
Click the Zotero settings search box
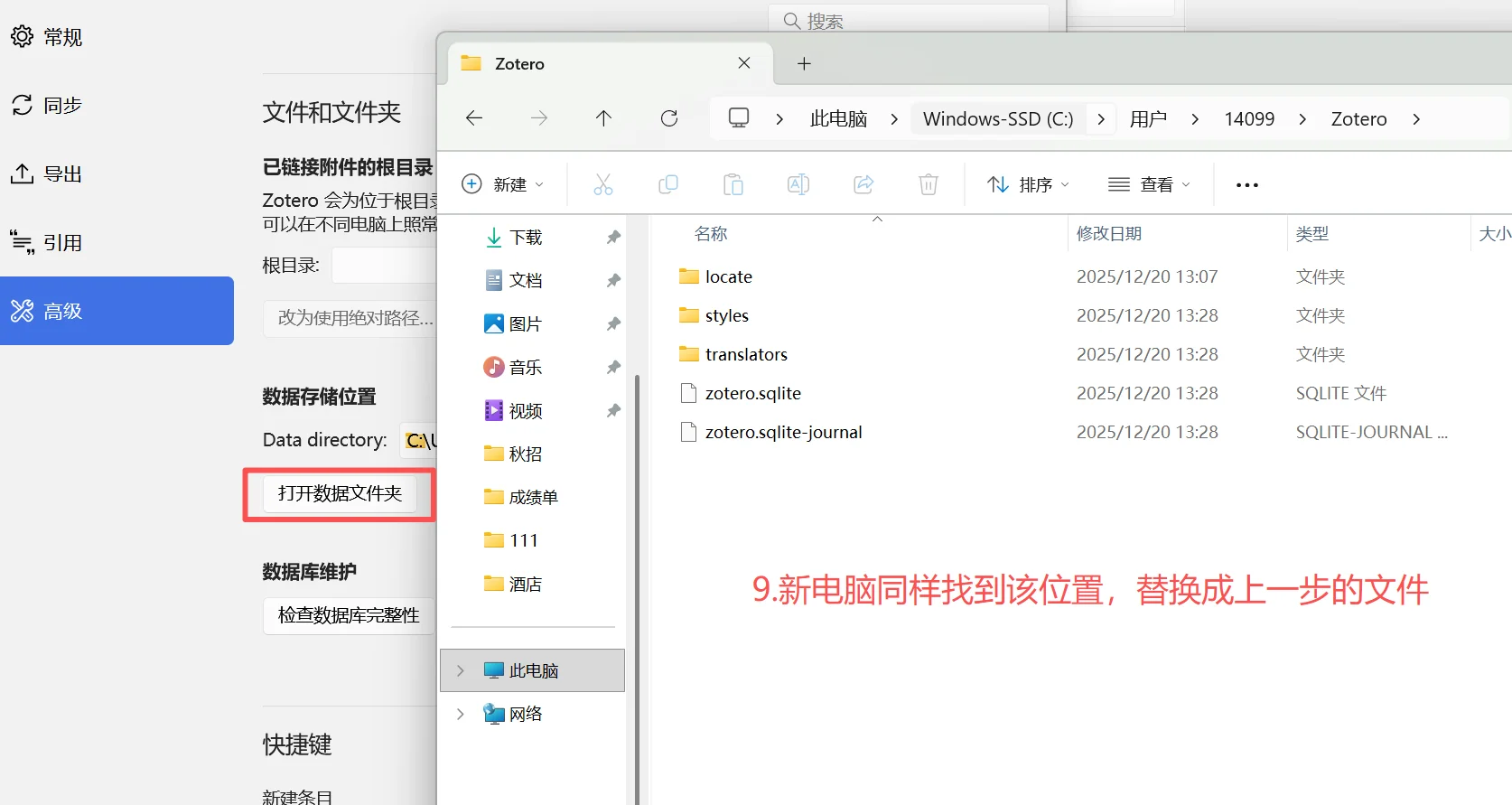[908, 19]
